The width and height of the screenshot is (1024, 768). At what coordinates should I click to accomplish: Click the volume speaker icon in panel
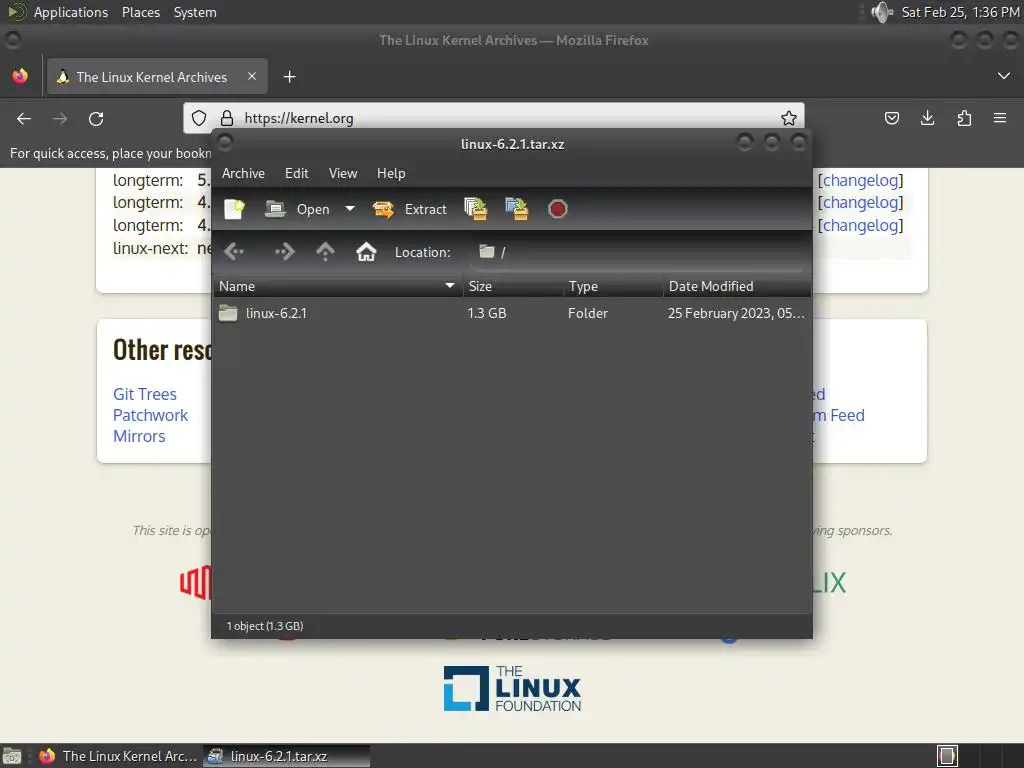coord(881,12)
